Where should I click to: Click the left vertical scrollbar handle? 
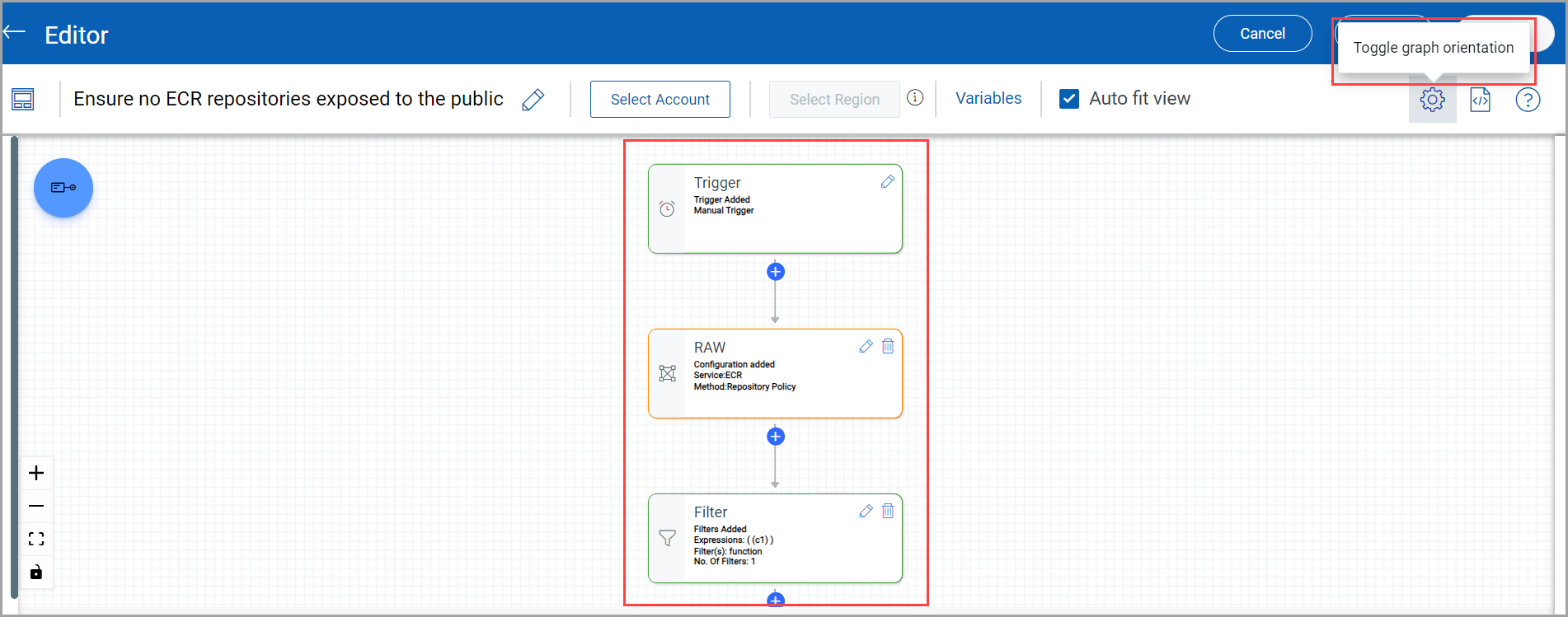[14, 367]
